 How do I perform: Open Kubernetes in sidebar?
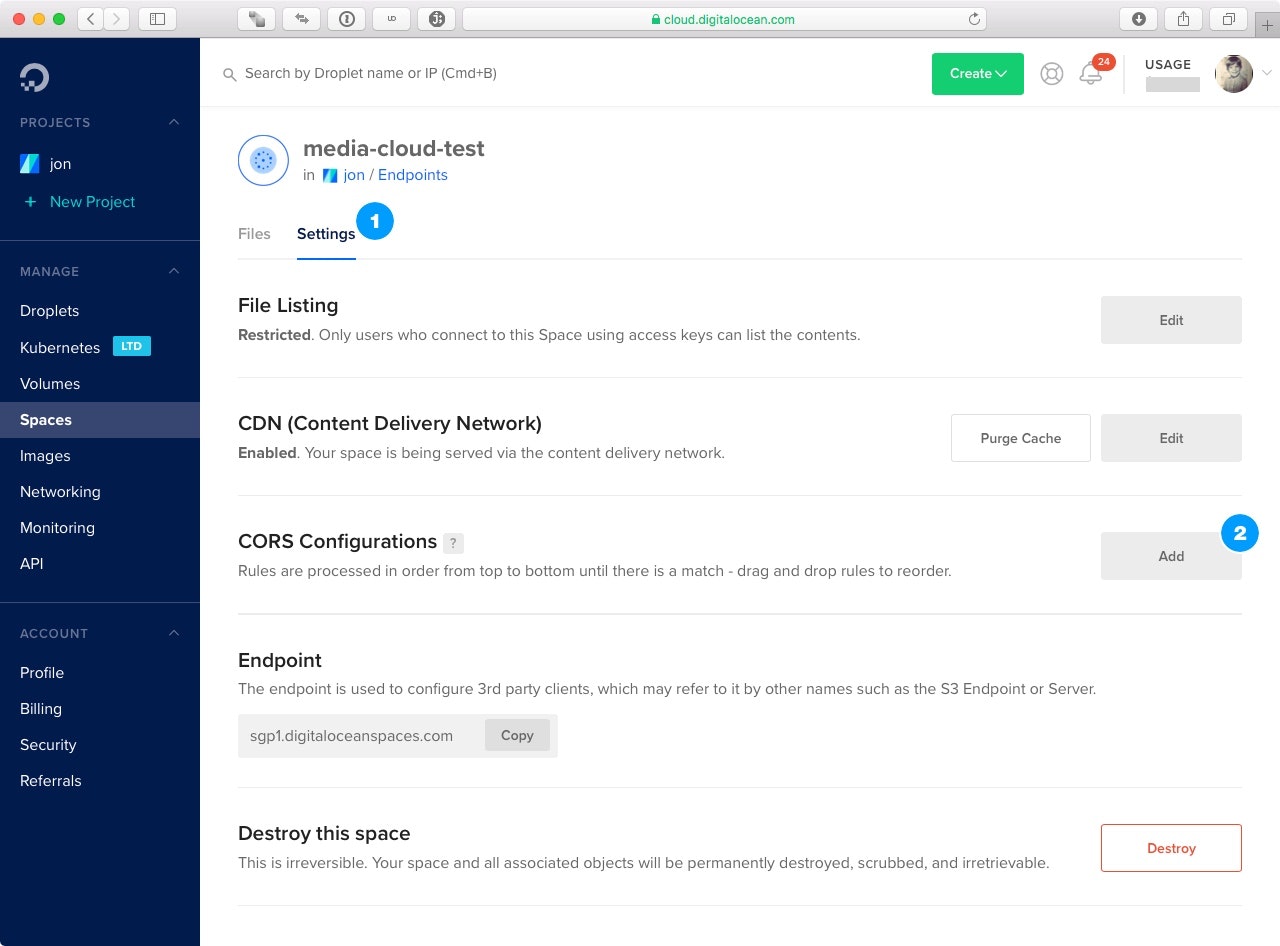point(60,348)
